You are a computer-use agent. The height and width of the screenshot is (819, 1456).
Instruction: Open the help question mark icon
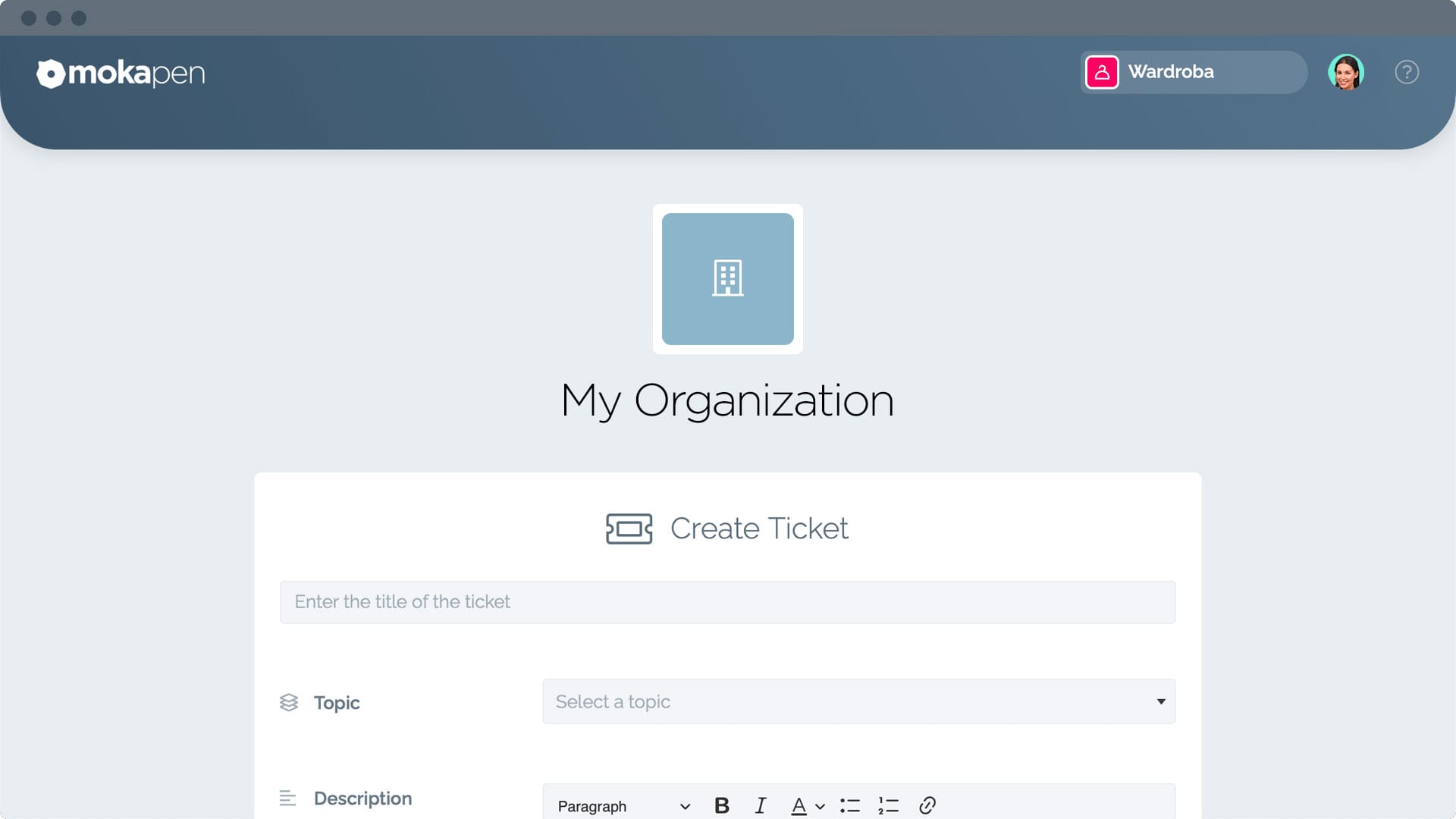click(x=1407, y=71)
